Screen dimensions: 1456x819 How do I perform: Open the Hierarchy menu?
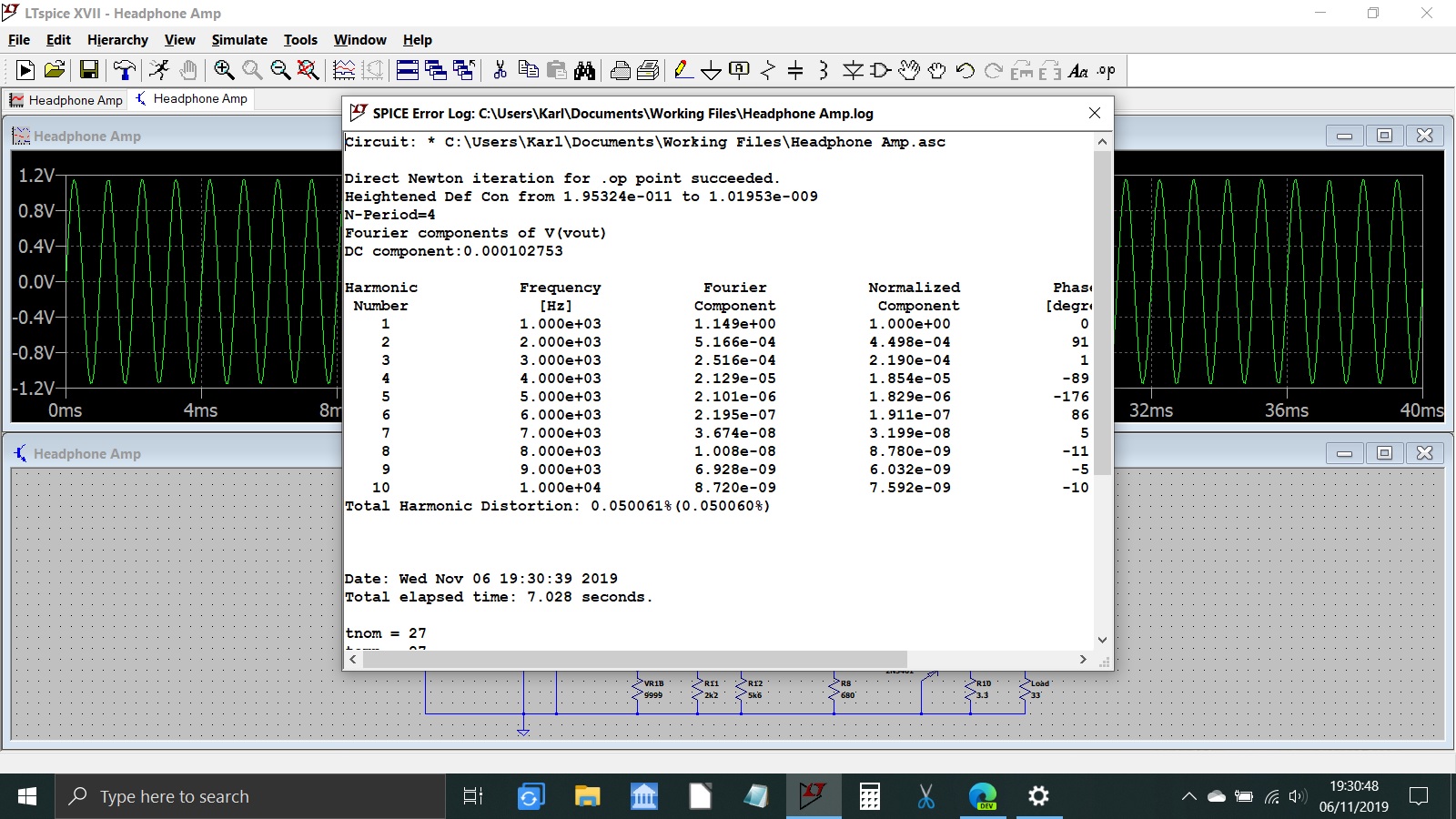(x=117, y=40)
